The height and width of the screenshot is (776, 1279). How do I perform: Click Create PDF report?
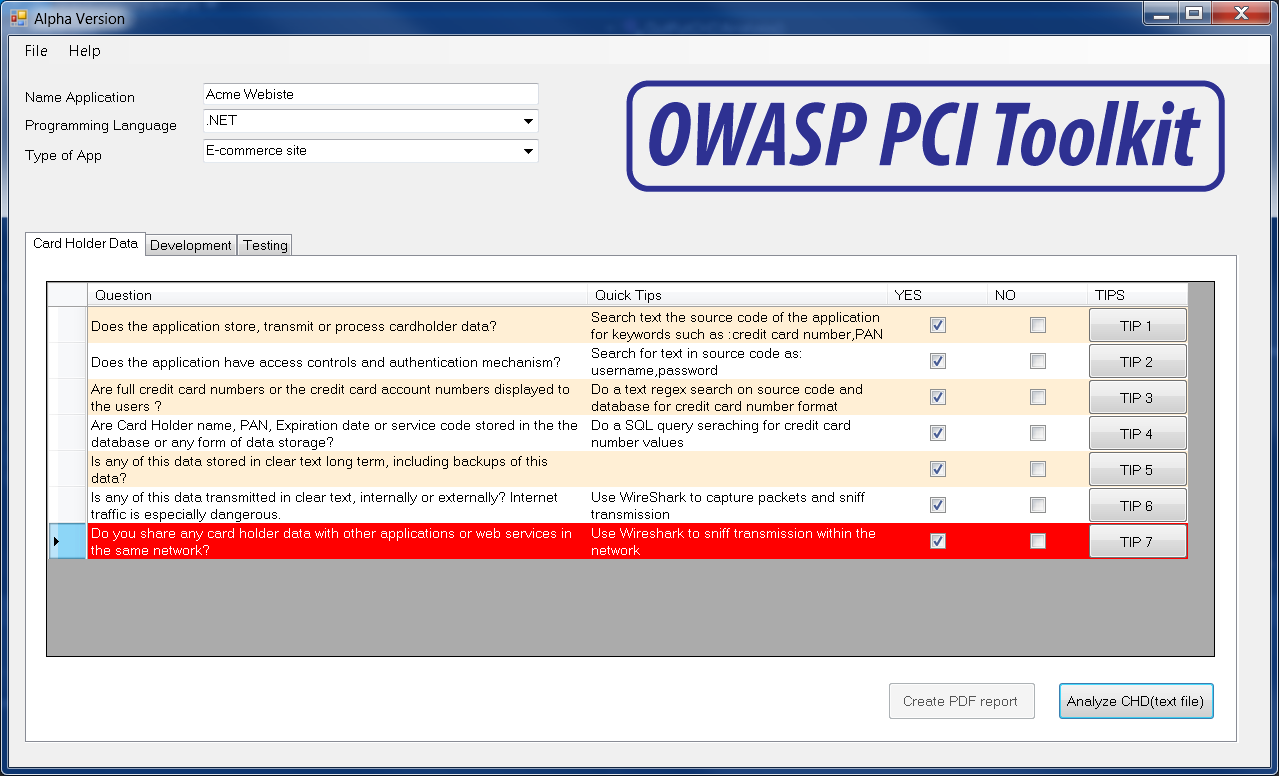click(x=961, y=701)
